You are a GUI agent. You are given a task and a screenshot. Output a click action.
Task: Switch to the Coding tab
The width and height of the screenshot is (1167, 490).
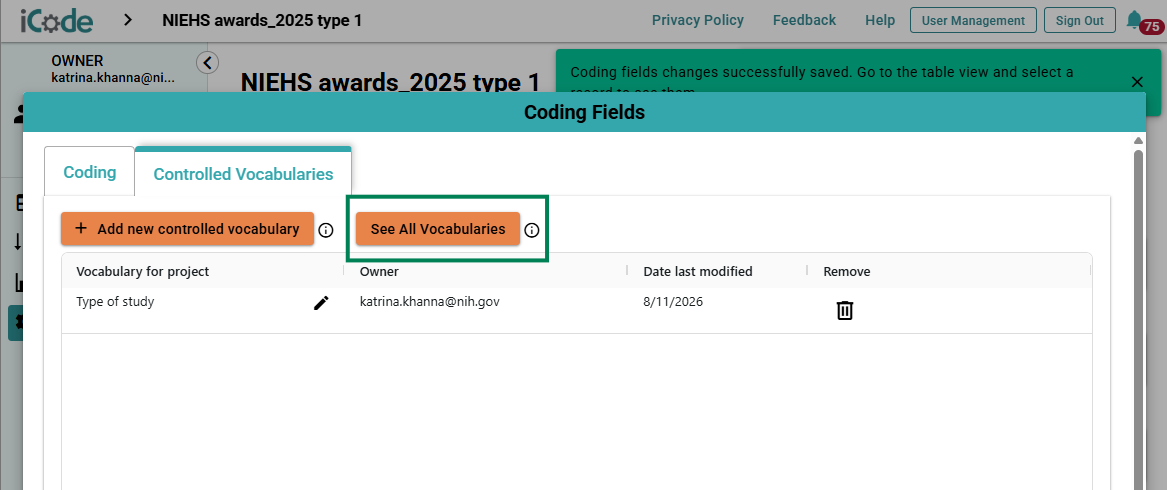coord(89,173)
